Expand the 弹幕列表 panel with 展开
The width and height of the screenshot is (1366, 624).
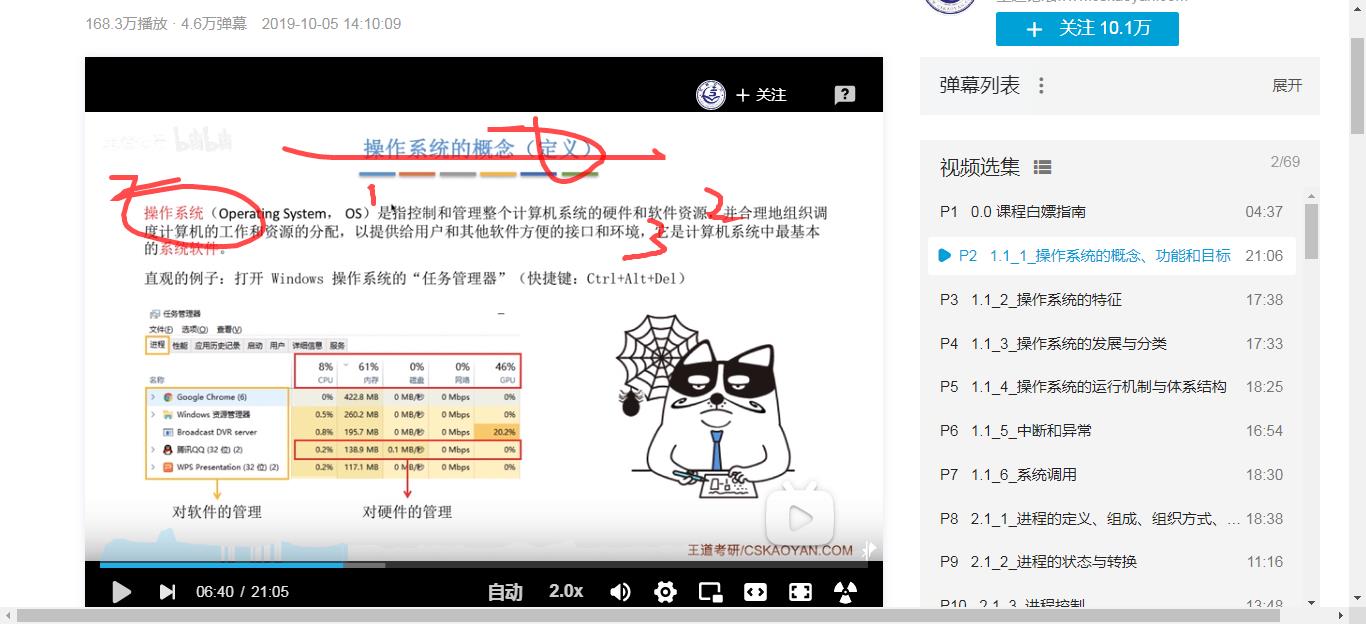[x=1287, y=86]
